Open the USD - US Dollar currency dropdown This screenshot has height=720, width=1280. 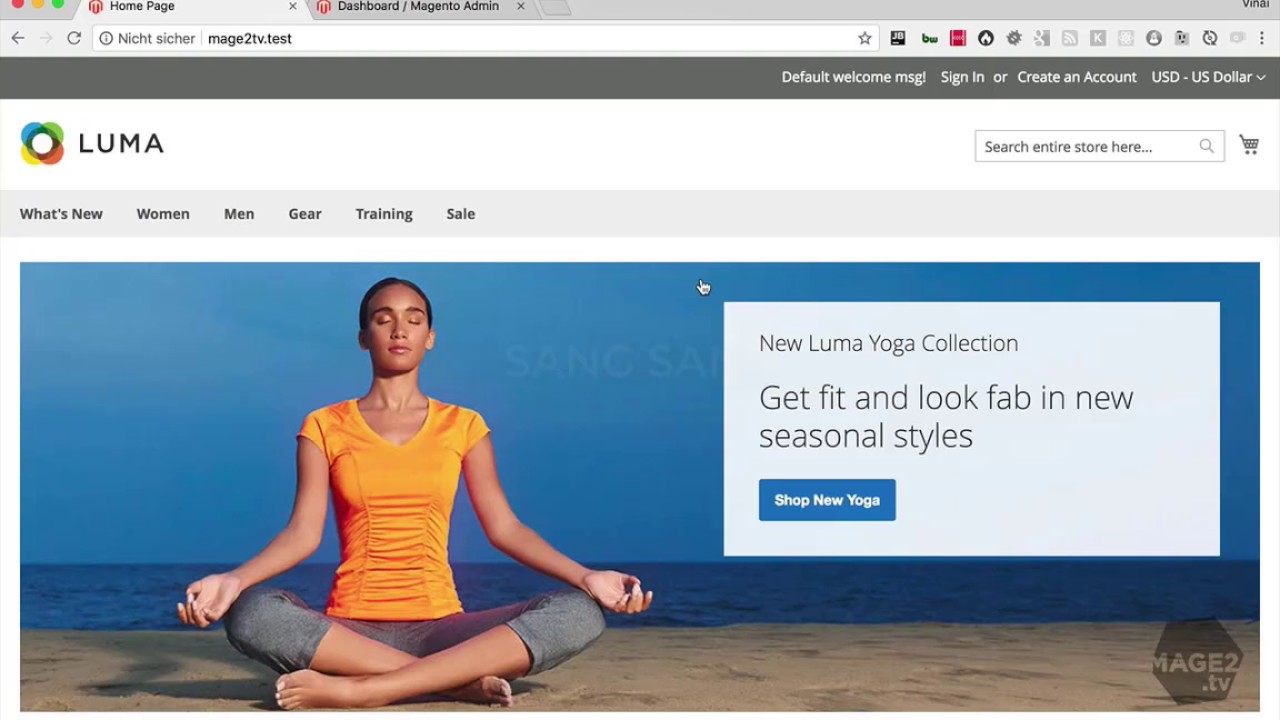(1208, 77)
